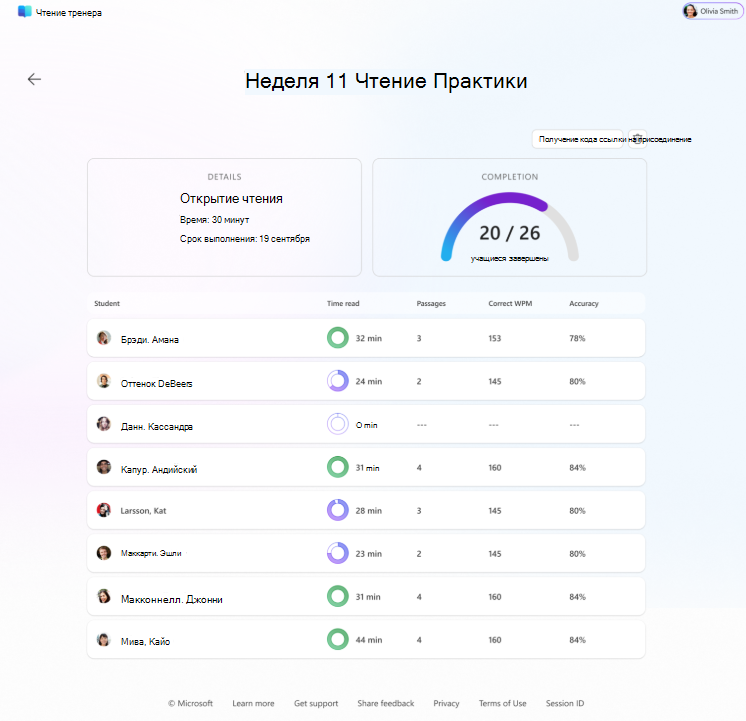Click the 28 min purple progress ring

coord(338,510)
